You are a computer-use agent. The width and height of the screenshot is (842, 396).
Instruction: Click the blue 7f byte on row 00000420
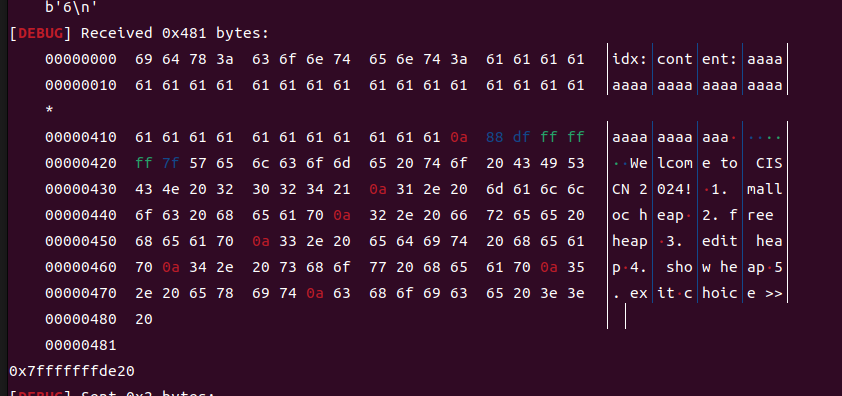(171, 163)
